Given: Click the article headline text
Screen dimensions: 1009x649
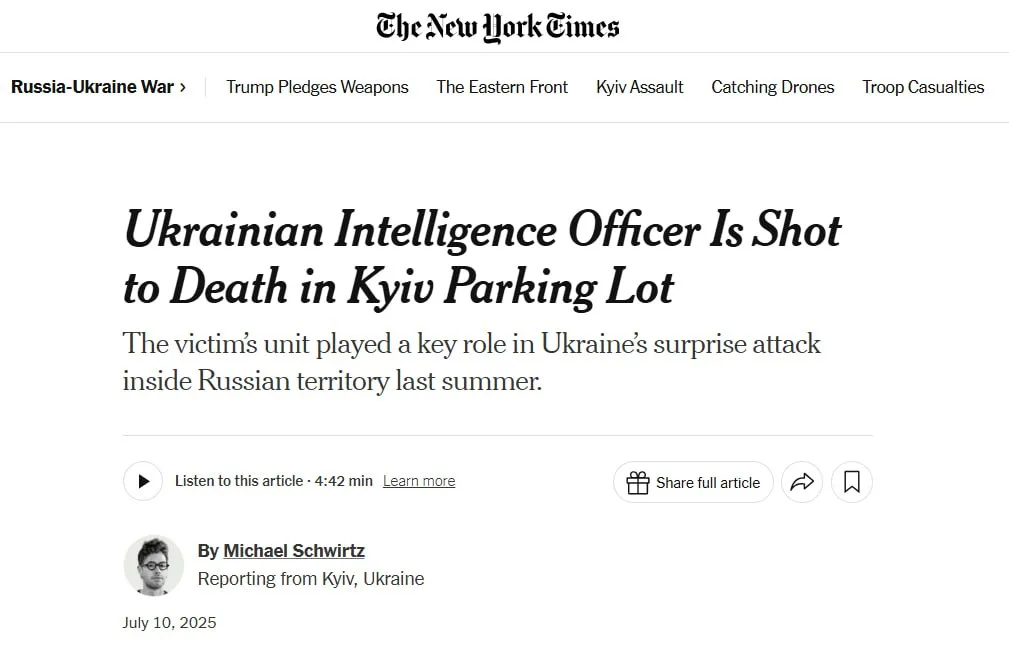Looking at the screenshot, I should coord(482,258).
